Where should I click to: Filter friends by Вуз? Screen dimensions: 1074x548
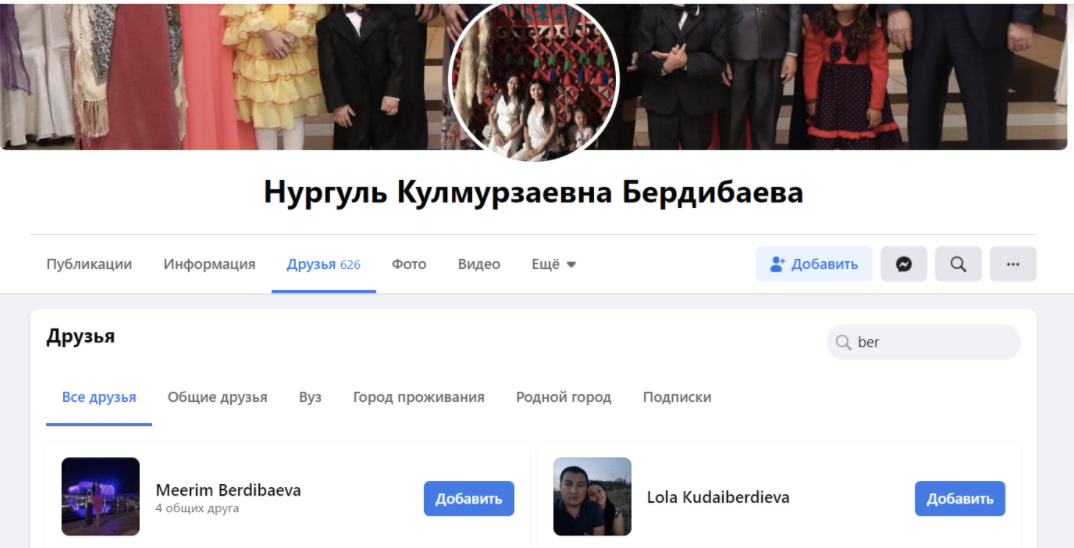coord(310,397)
